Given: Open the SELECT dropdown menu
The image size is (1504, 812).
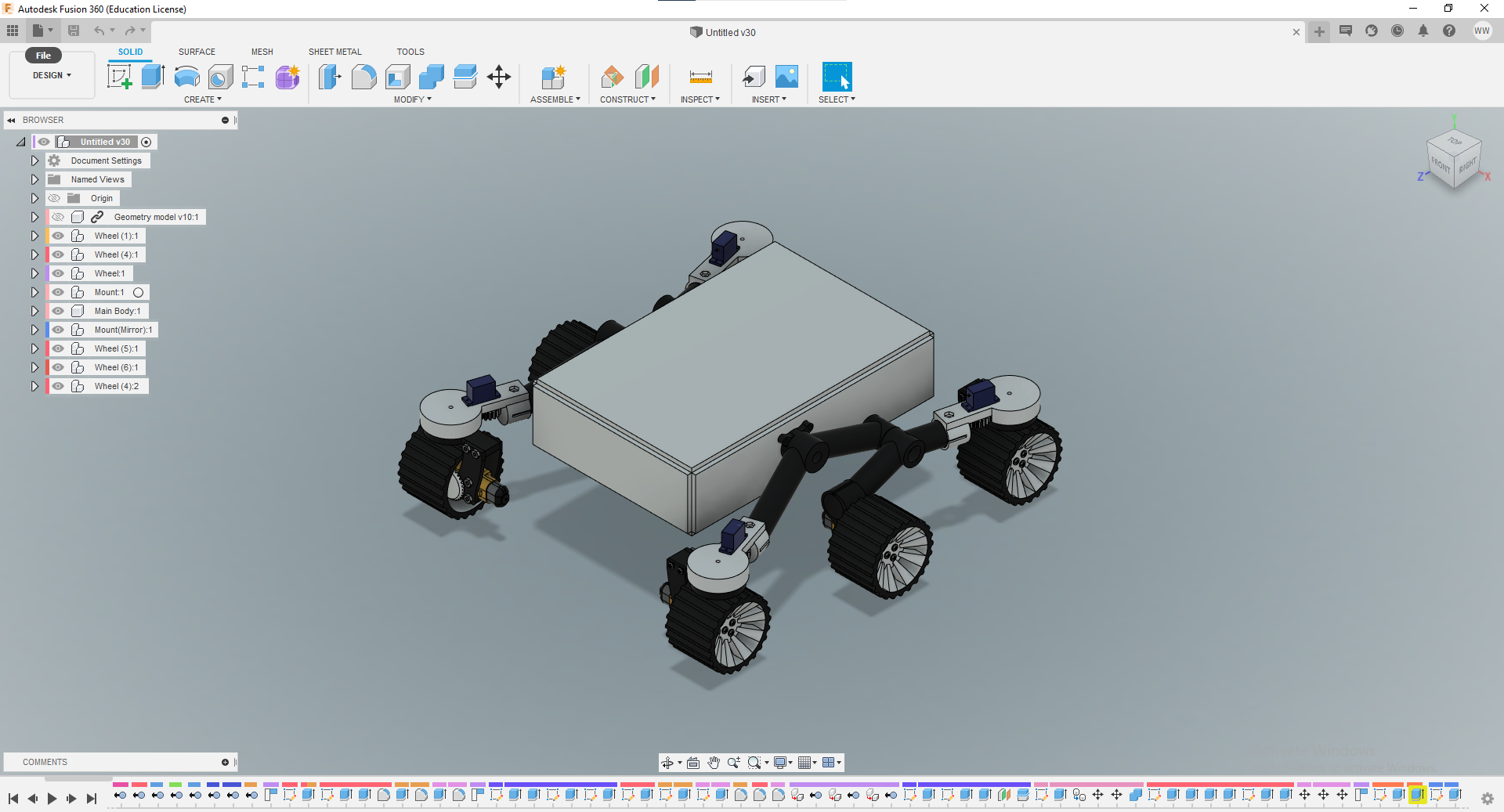Looking at the screenshot, I should [836, 99].
